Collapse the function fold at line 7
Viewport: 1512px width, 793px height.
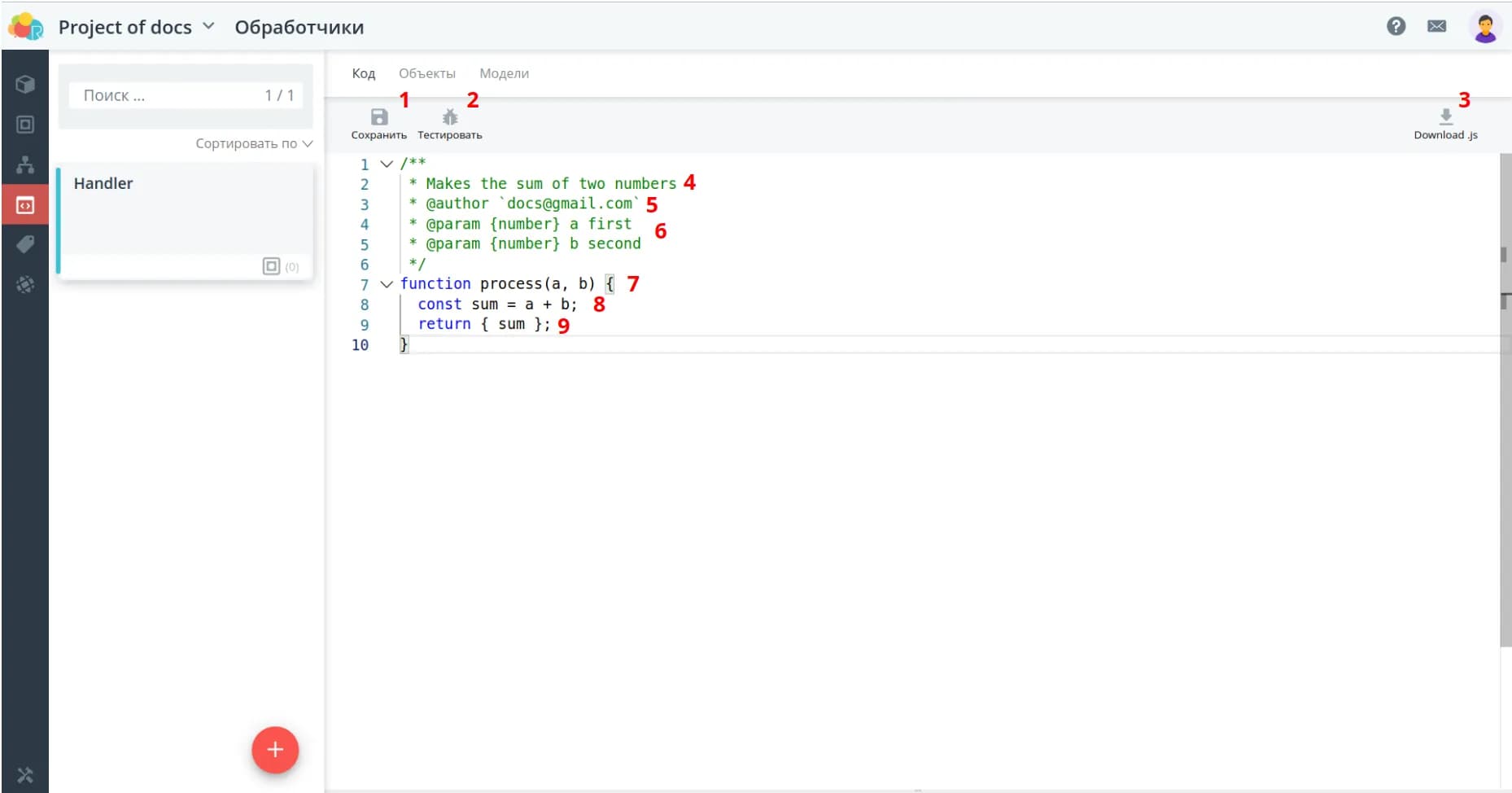click(x=387, y=284)
